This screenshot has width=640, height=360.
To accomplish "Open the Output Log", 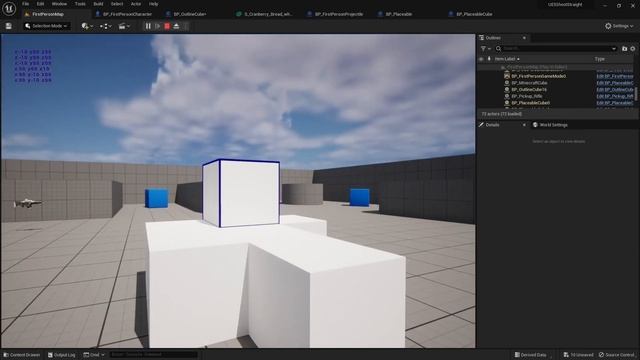I will click(62, 355).
